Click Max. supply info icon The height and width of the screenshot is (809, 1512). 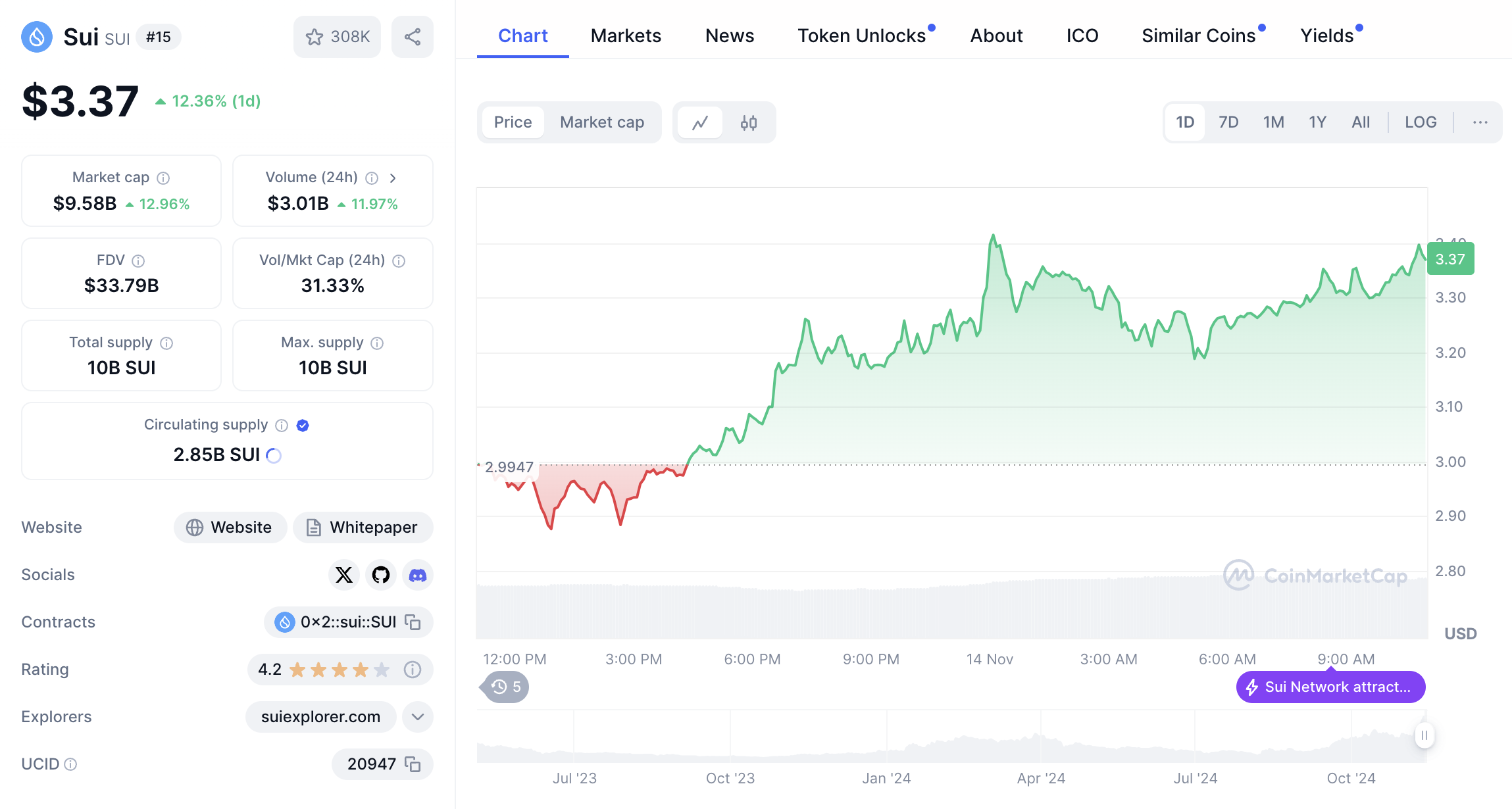point(377,343)
